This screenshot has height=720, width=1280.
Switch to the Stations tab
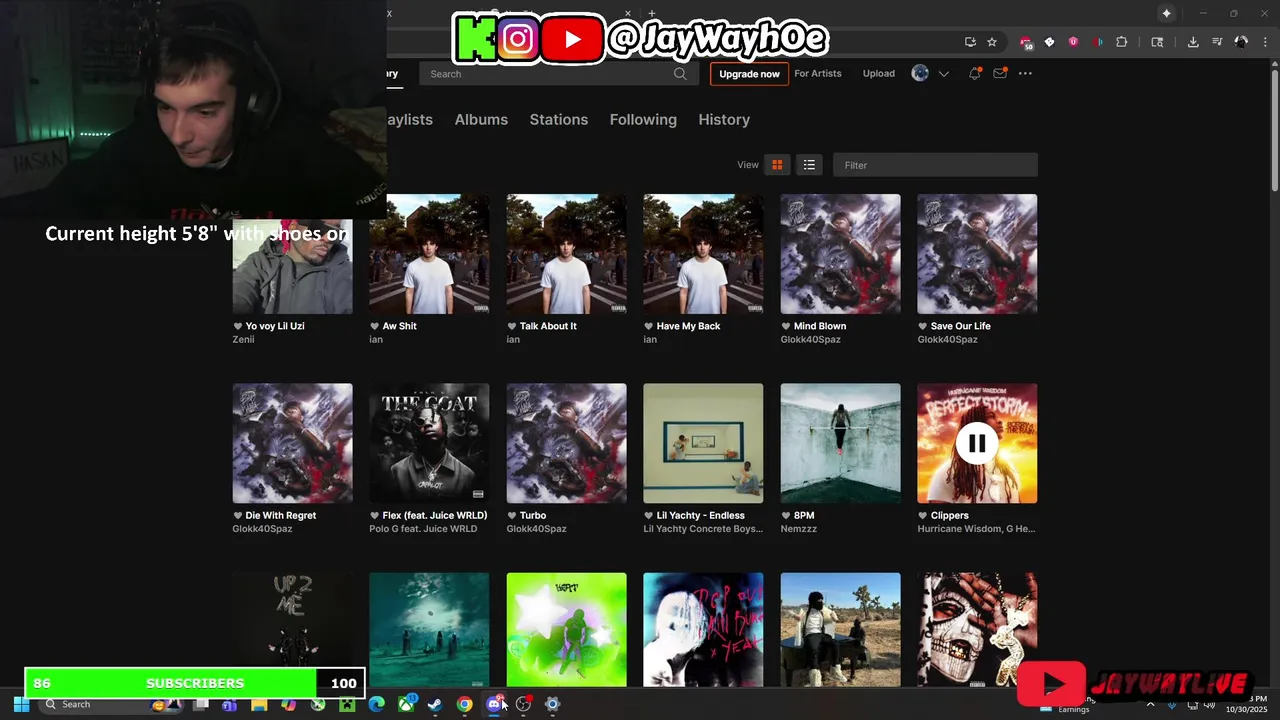click(558, 119)
